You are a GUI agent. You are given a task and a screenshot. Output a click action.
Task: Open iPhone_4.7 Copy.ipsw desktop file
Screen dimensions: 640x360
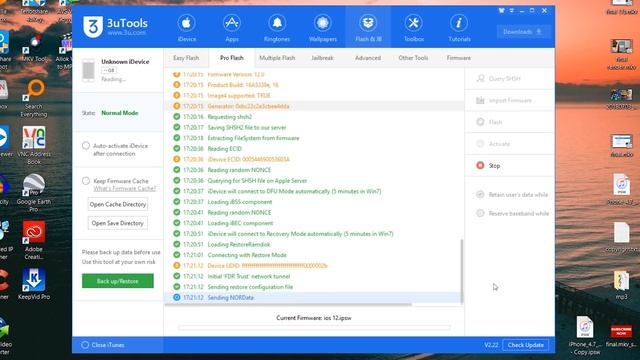pyautogui.click(x=584, y=335)
